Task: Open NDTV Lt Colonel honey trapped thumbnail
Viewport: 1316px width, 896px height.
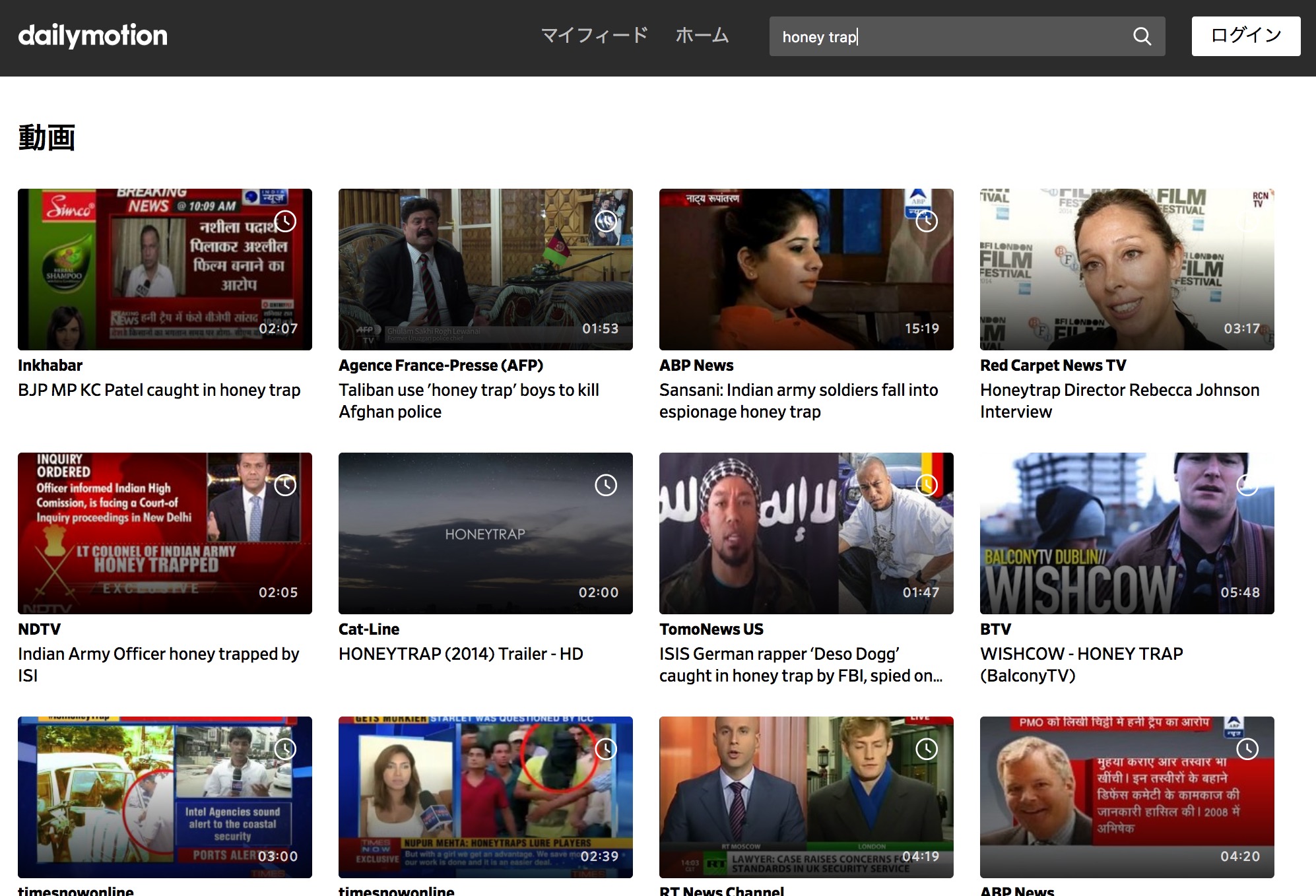Action: (165, 533)
